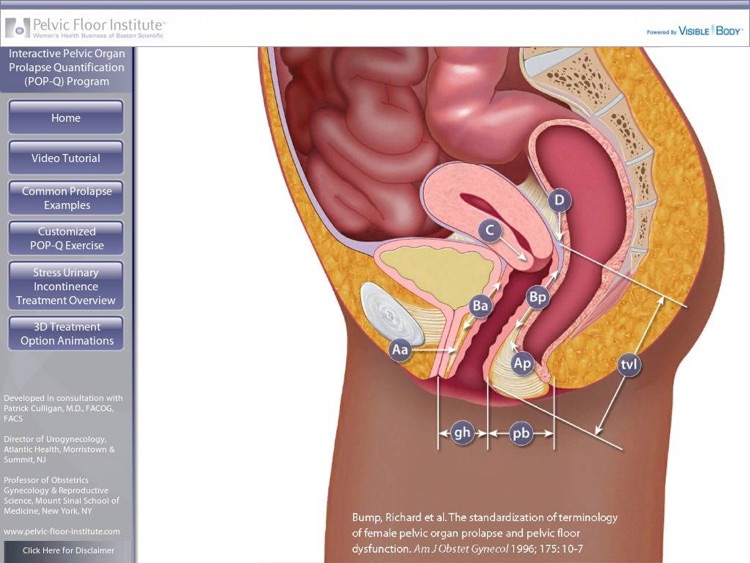The image size is (750, 563).
Task: Open Stress Urinary Incontinence Treatment Overview
Action: tap(66, 286)
